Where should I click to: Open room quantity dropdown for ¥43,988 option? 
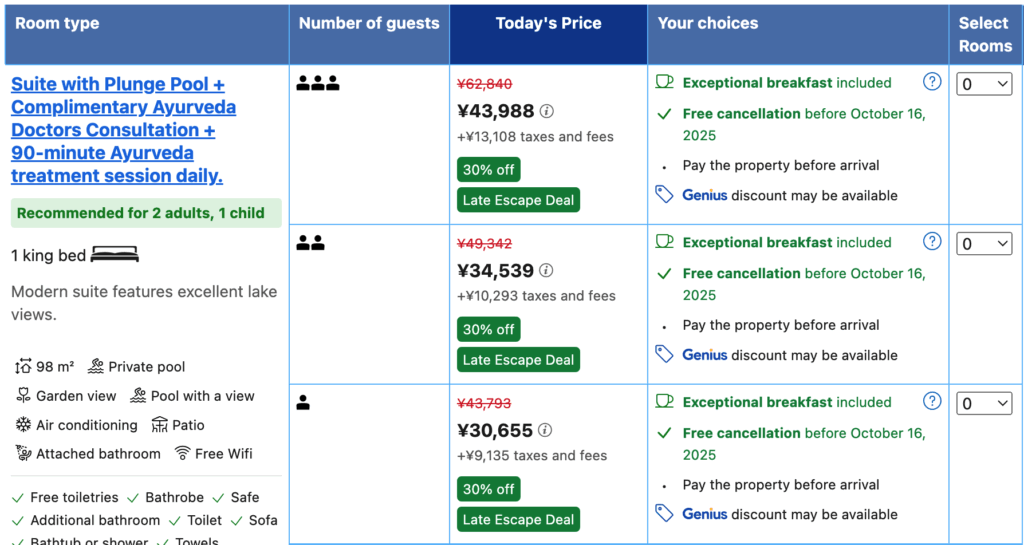click(985, 85)
